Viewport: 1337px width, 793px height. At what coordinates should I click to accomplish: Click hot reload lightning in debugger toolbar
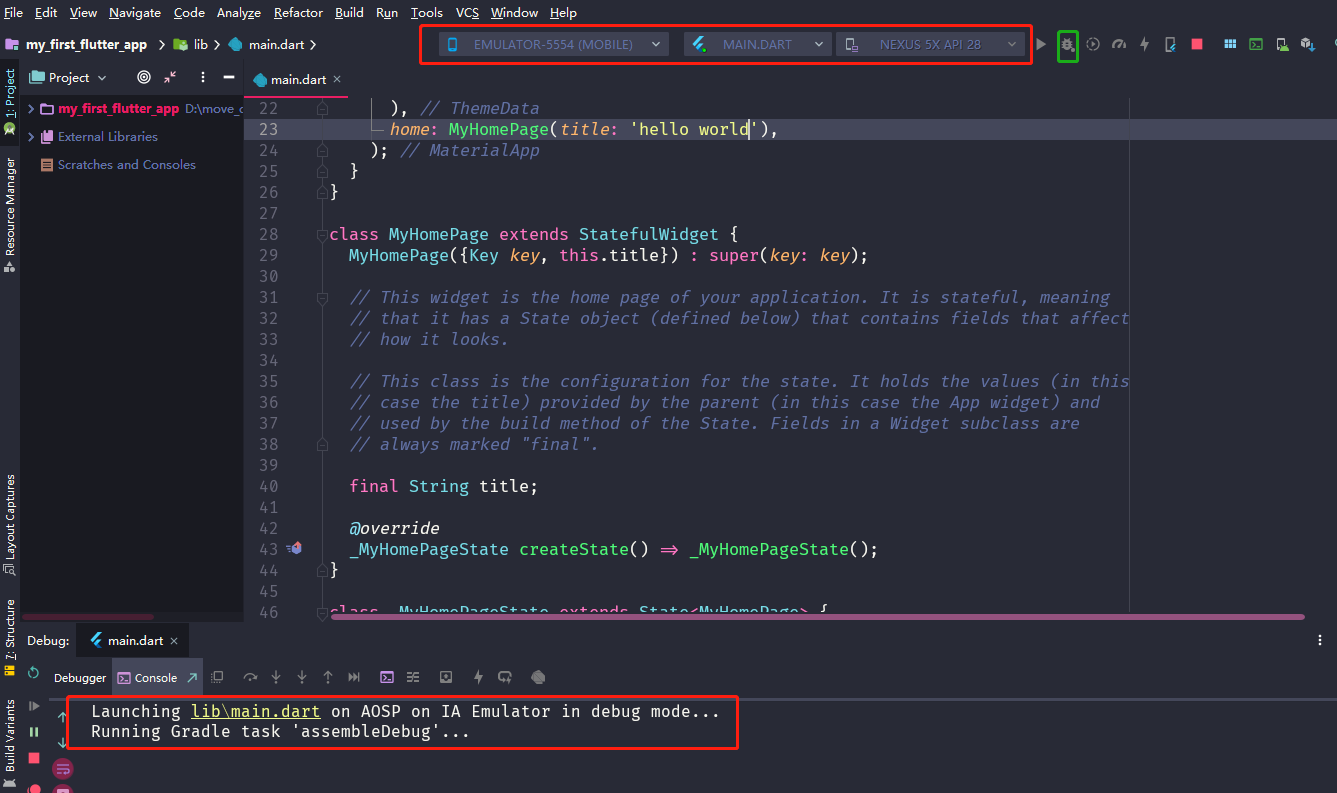(479, 677)
